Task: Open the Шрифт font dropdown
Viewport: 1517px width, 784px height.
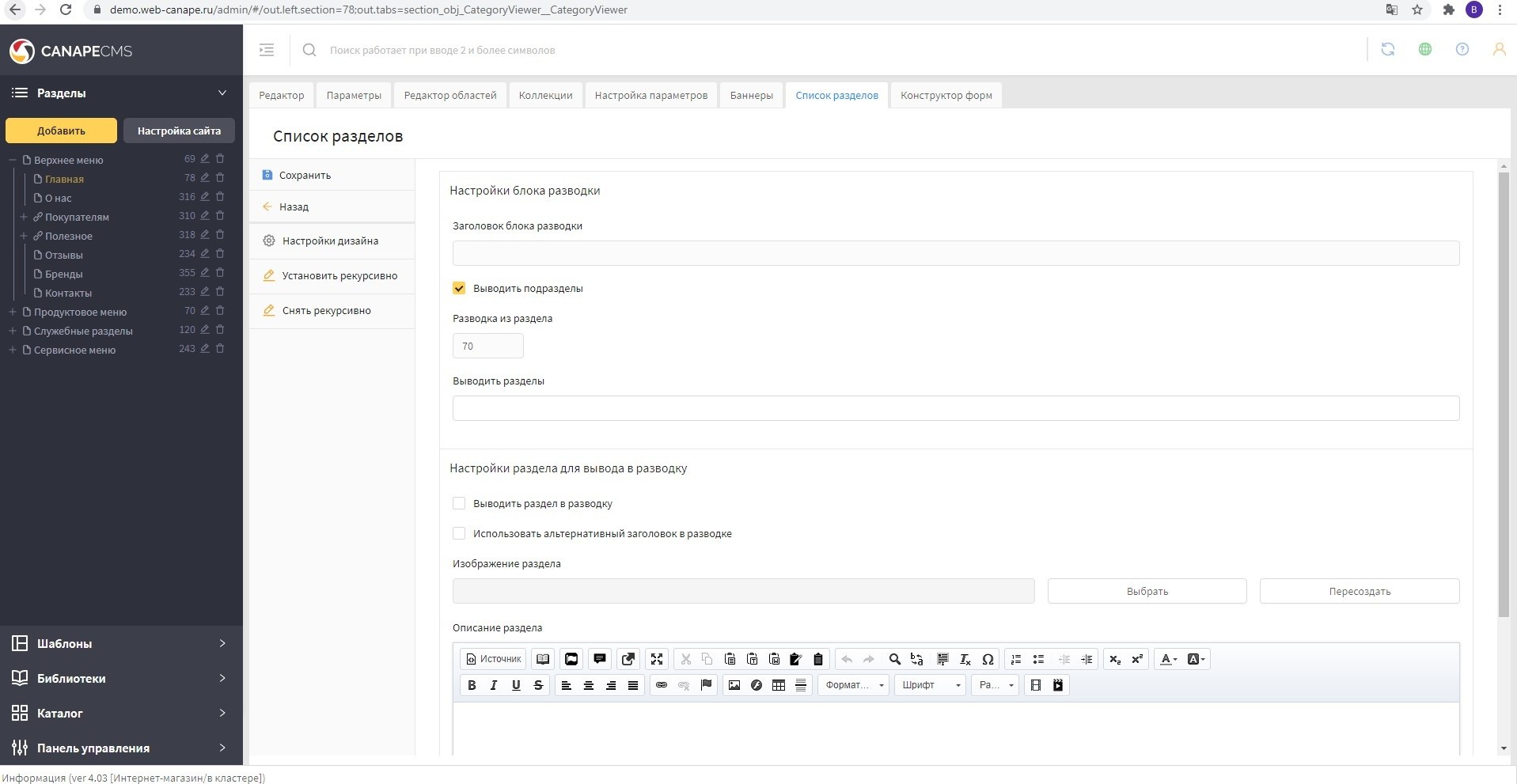Action: pyautogui.click(x=931, y=685)
